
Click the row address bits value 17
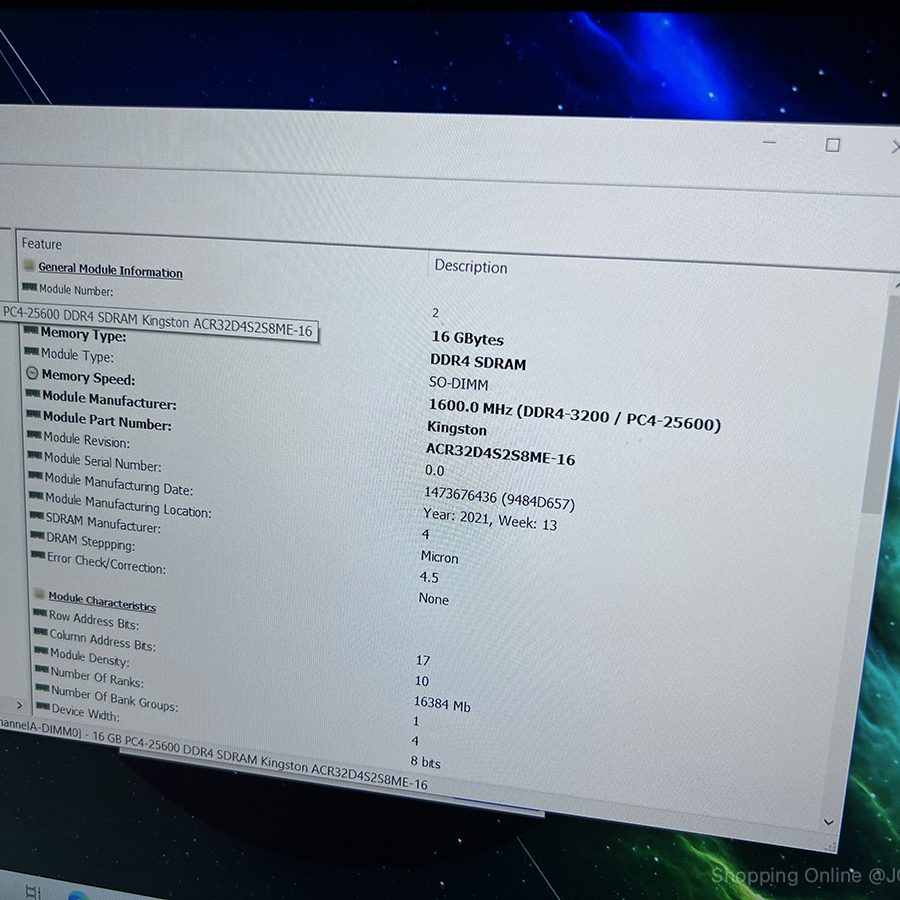423,660
